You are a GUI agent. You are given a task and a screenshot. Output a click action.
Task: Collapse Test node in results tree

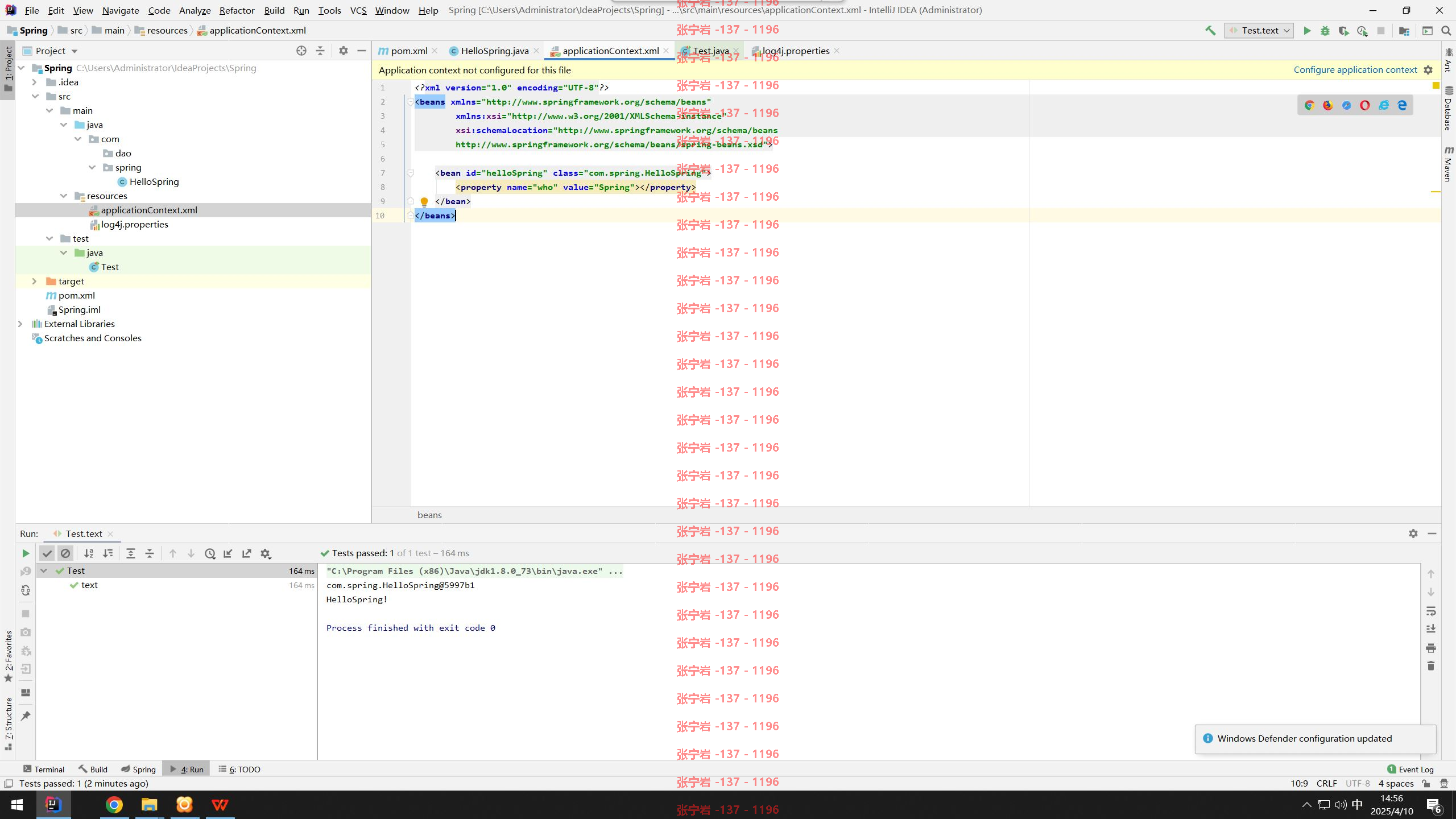(x=44, y=570)
